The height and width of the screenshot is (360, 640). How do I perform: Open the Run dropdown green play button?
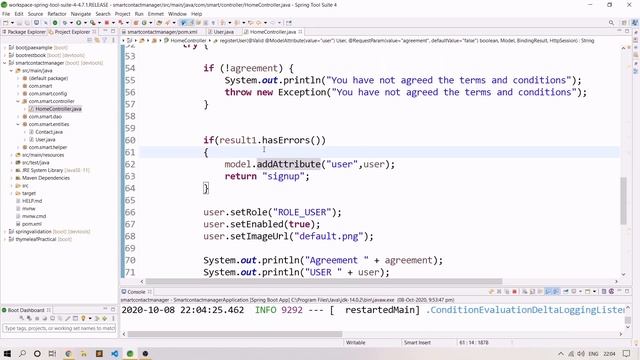click(78, 23)
